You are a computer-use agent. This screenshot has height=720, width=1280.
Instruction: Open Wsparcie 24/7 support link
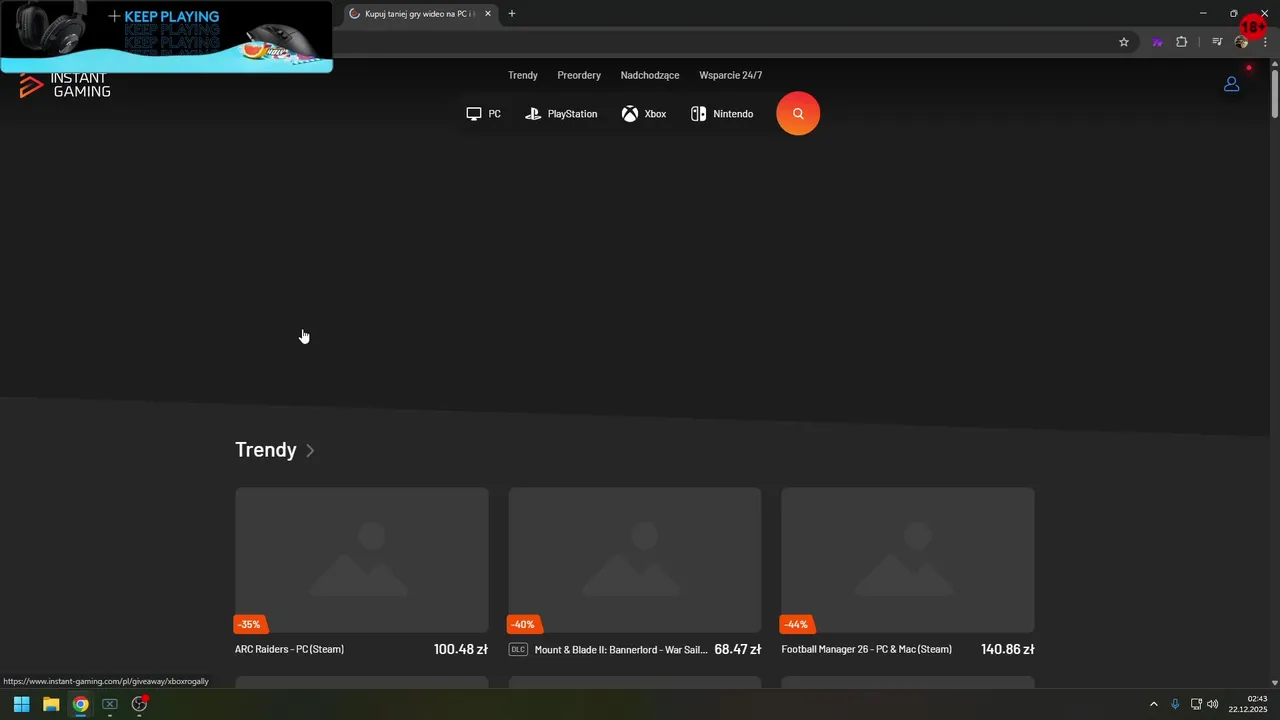[731, 75]
